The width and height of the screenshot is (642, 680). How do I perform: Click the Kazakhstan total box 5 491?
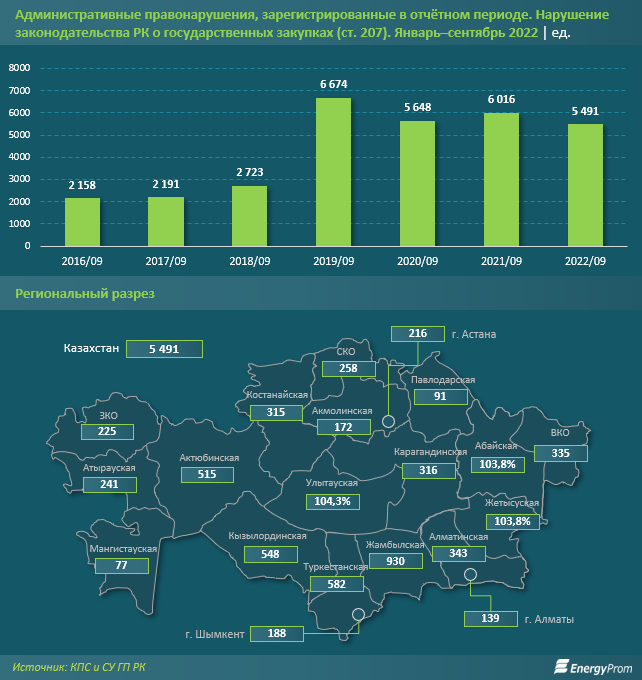[x=164, y=349]
